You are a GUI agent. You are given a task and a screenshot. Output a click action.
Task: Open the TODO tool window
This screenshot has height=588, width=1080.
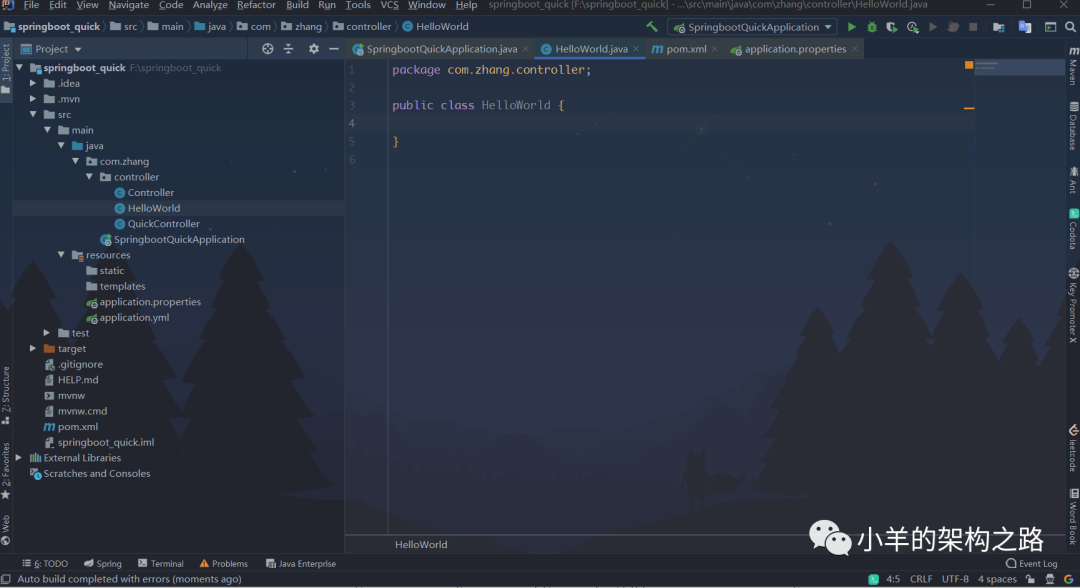coord(45,563)
